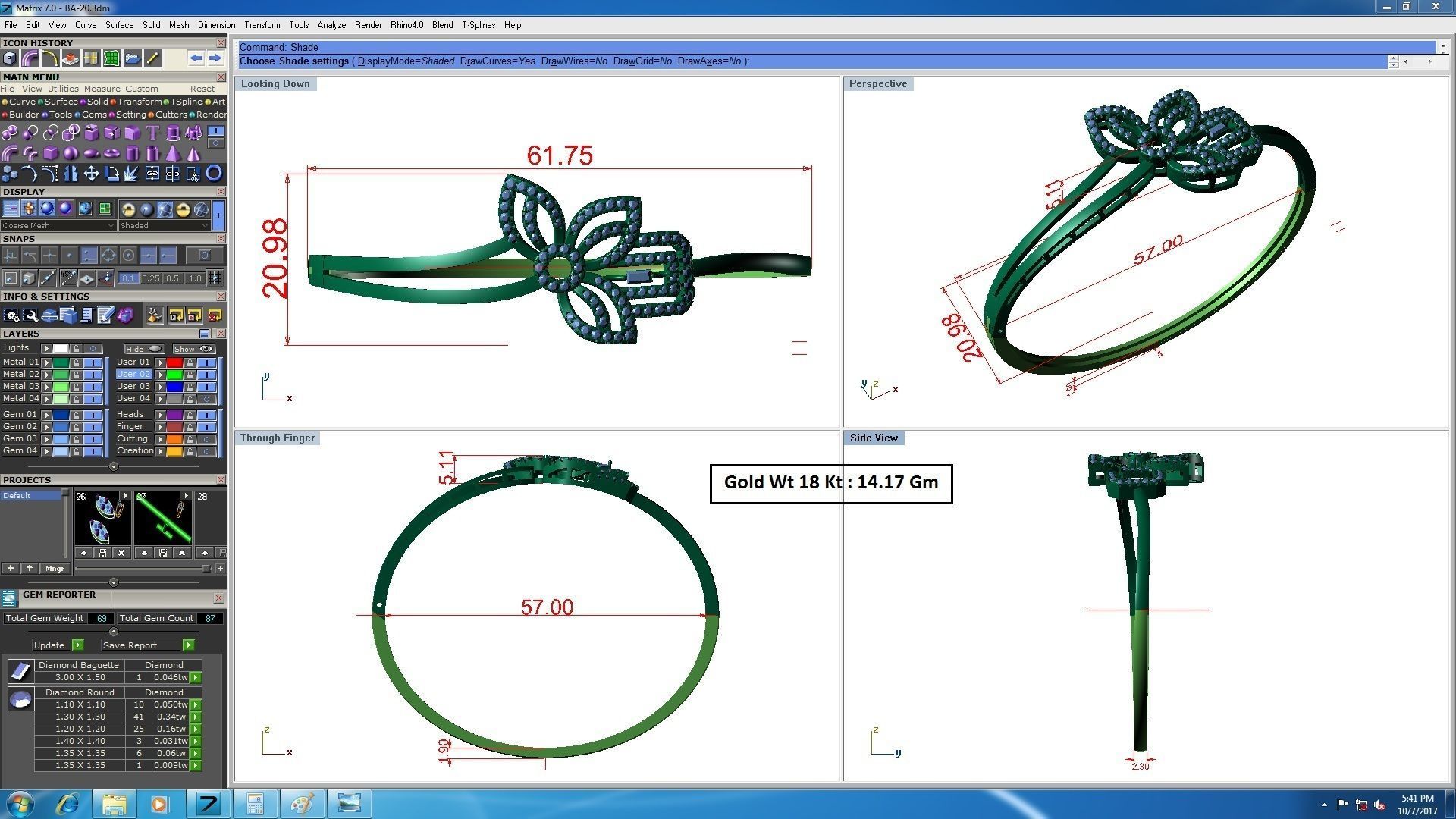
Task: Pick the Sphere solid tool
Action: pyautogui.click(x=71, y=152)
